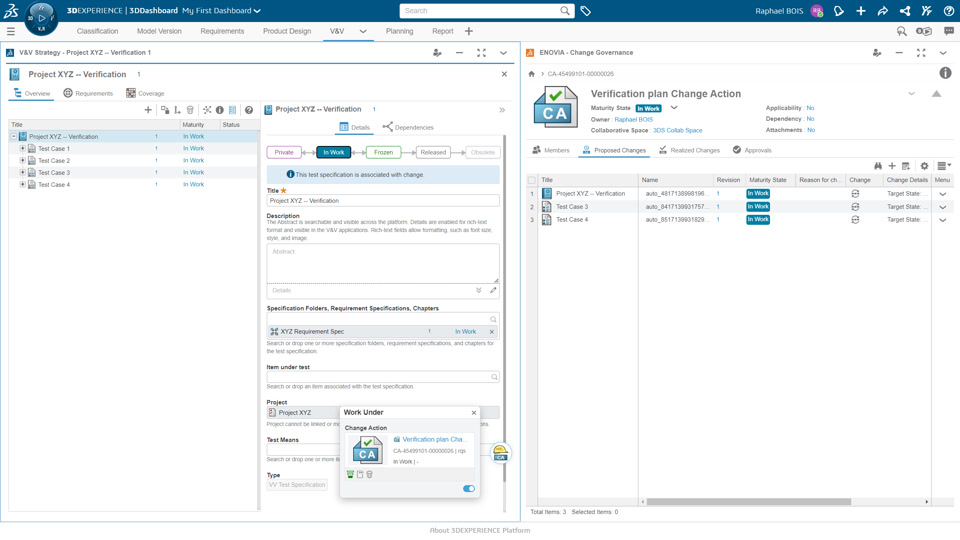Open the help question mark icon in header
Image resolution: width=960 pixels, height=540 pixels.
coord(948,10)
